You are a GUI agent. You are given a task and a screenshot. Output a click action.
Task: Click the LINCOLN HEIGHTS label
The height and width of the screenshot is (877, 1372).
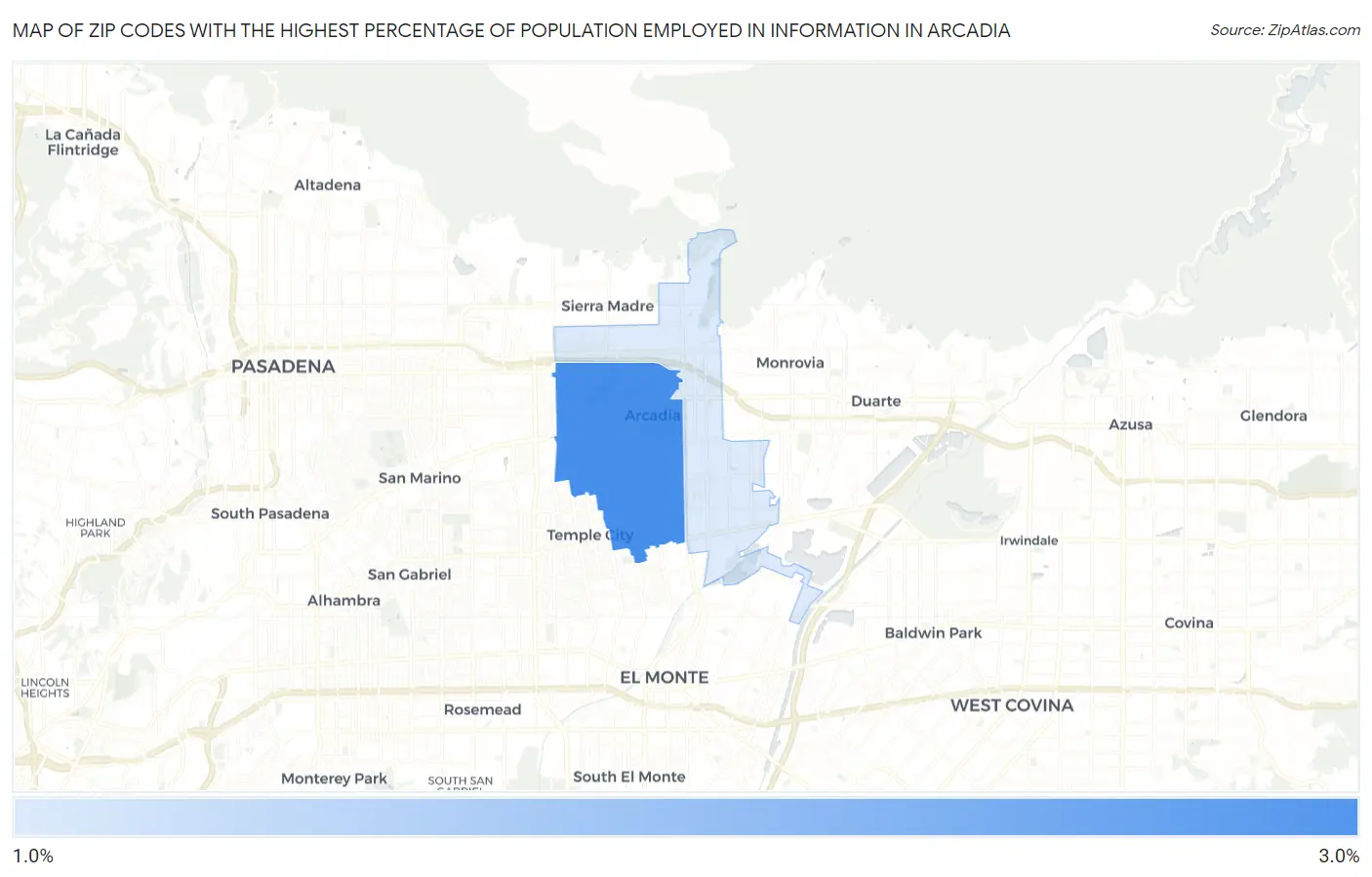45,688
